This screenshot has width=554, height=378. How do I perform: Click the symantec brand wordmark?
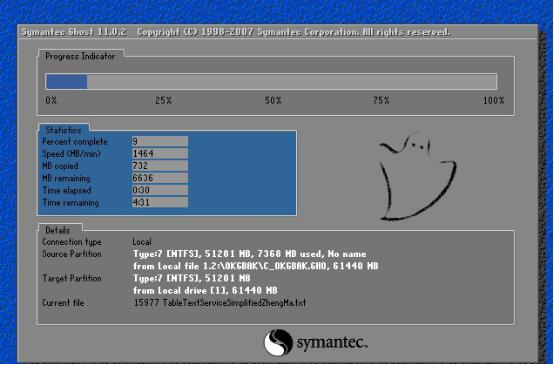332,343
